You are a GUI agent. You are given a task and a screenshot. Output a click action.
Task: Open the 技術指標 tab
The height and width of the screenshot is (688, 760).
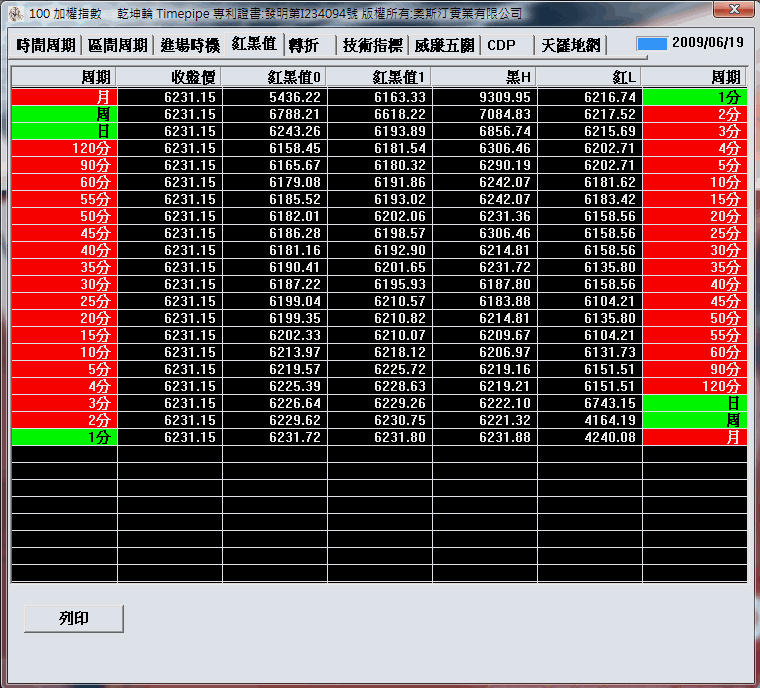point(373,45)
